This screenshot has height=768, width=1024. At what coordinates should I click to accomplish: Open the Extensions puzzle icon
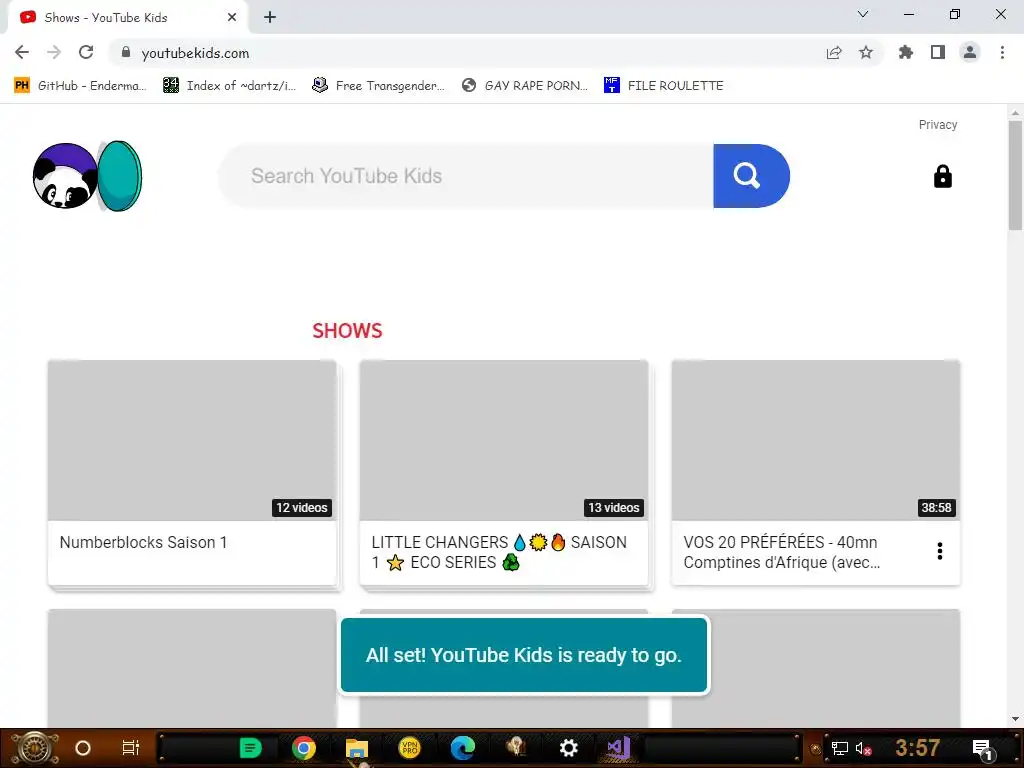[x=906, y=52]
